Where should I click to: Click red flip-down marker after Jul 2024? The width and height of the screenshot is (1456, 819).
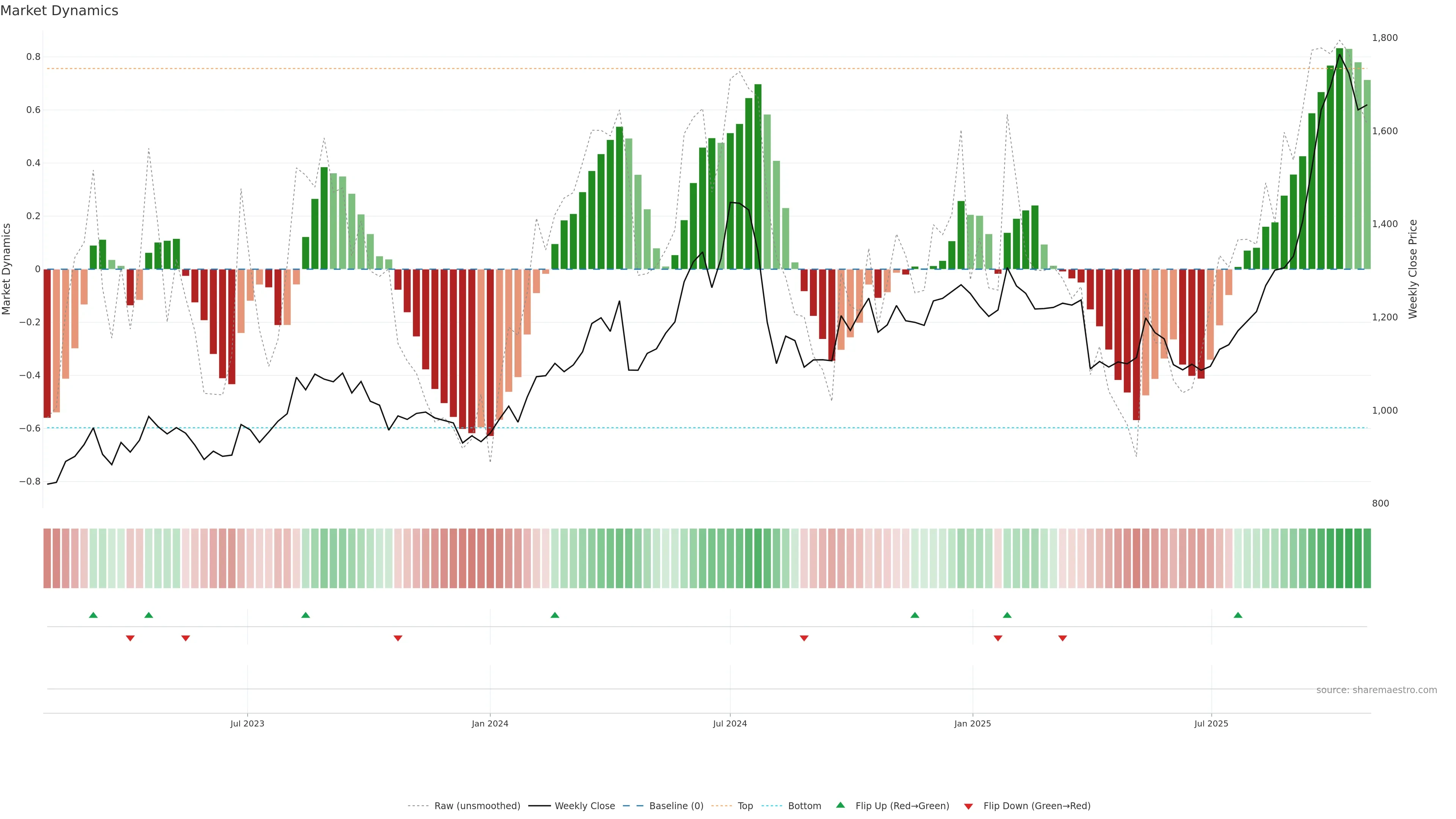(804, 638)
